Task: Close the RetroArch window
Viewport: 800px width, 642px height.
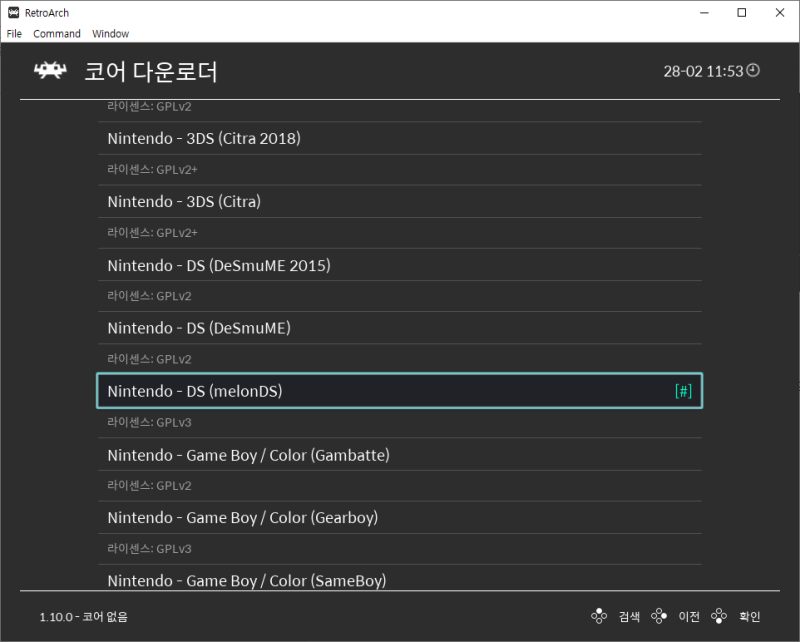Action: [780, 13]
